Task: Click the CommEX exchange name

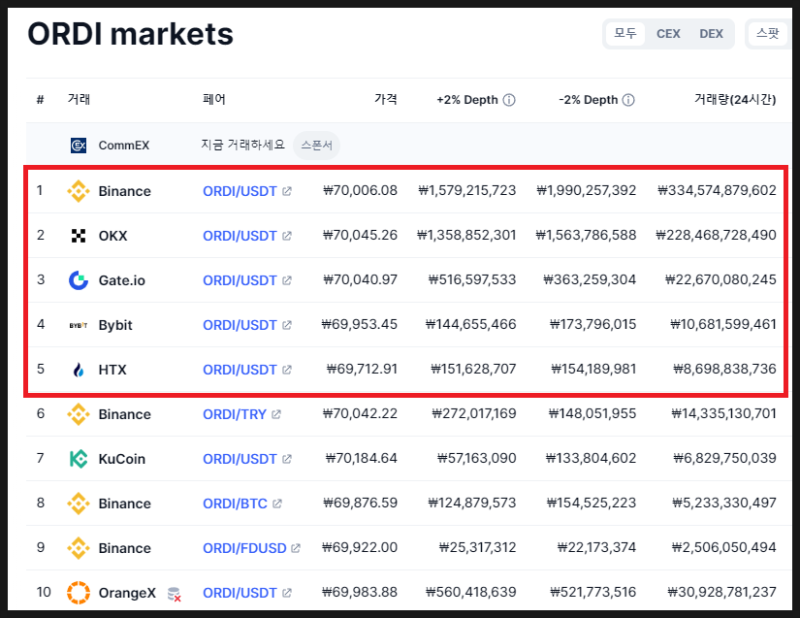Action: [x=124, y=145]
